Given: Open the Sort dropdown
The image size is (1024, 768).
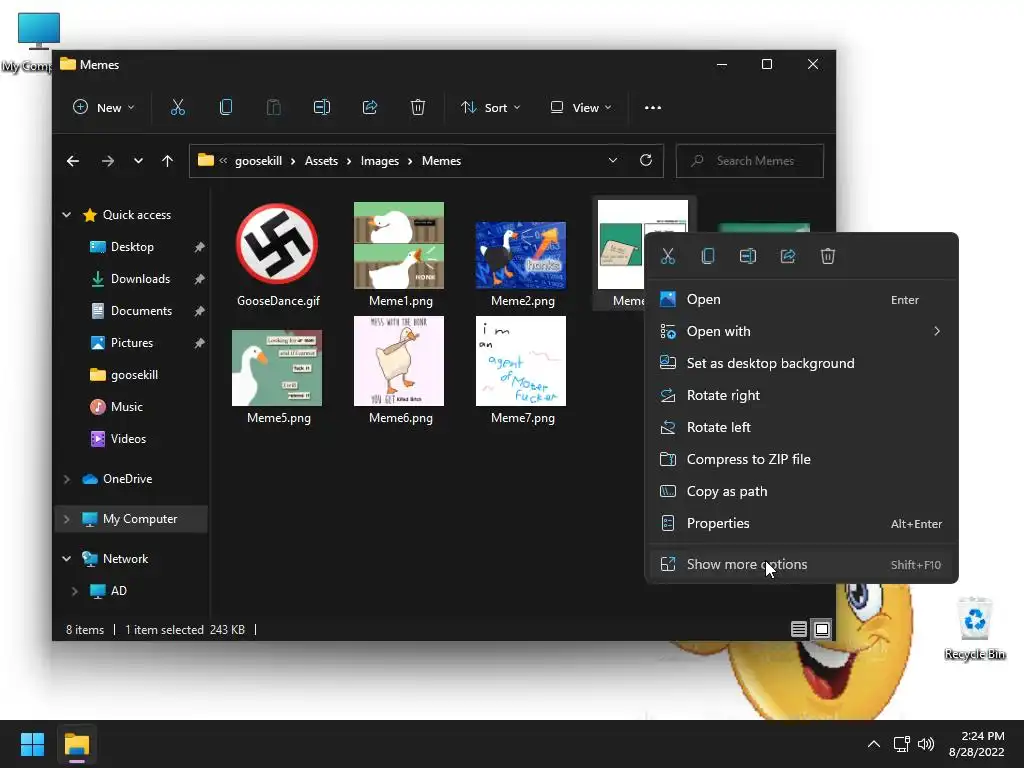Looking at the screenshot, I should pyautogui.click(x=490, y=108).
